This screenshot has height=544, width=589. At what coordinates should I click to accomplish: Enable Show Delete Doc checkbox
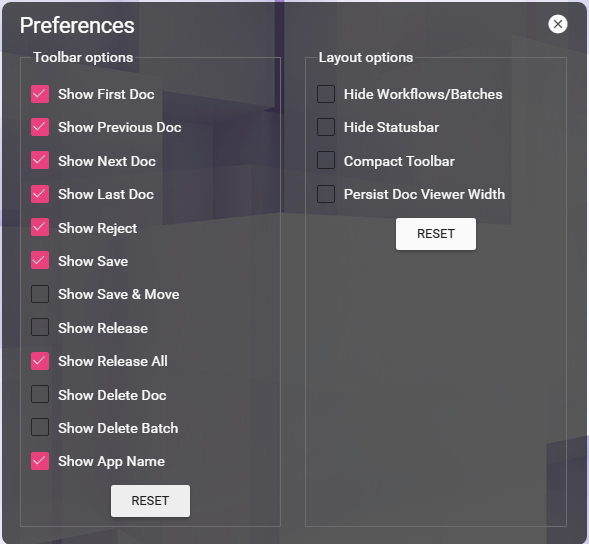(40, 394)
